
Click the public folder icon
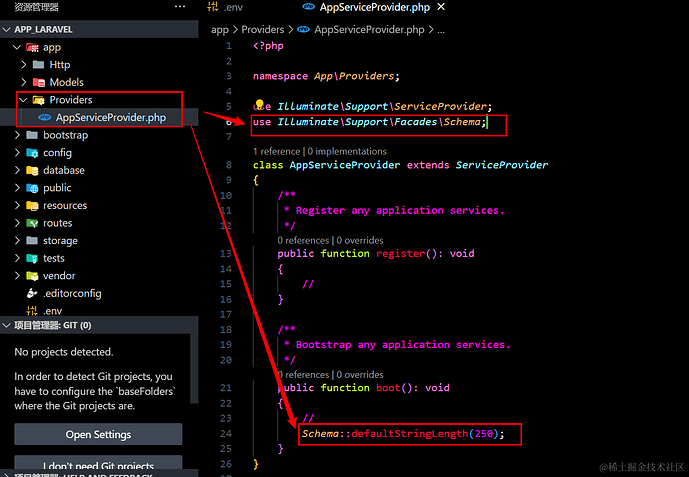(33, 188)
